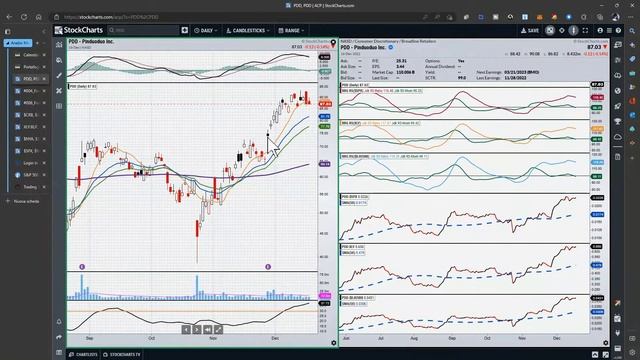This screenshot has width=640, height=360.
Task: Open the user account icon
Action: [x=600, y=31]
